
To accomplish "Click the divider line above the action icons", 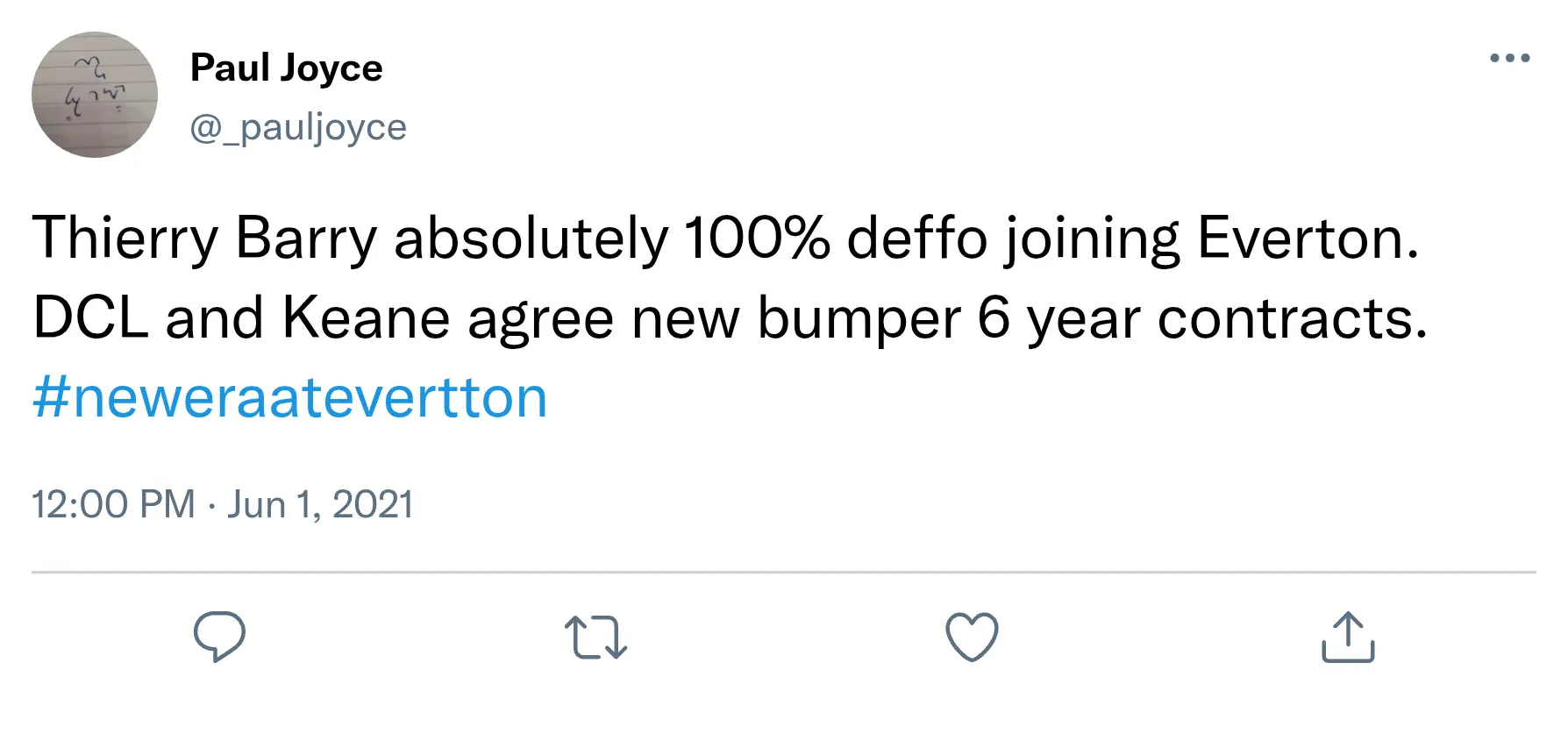I will coord(783,572).
